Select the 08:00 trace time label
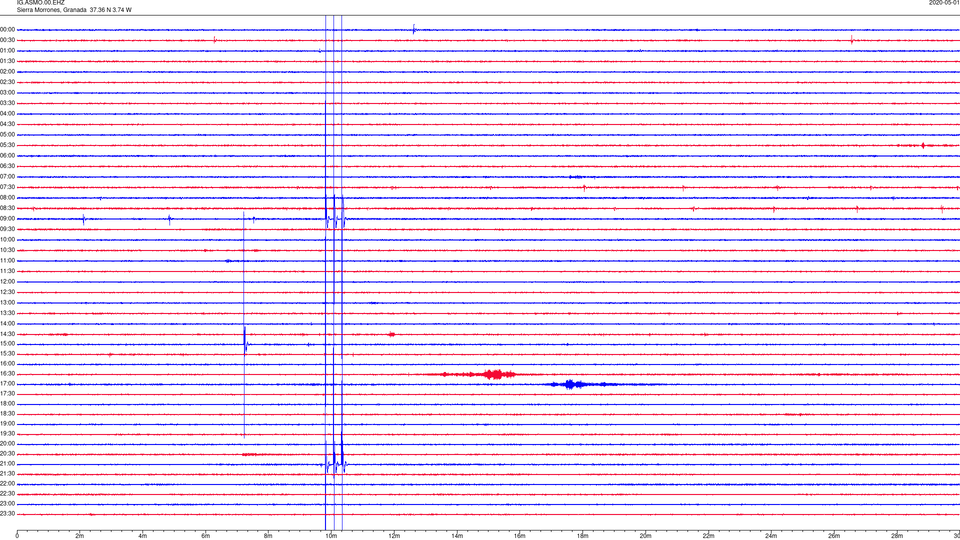Screen dimensions: 960x540 coord(8,198)
